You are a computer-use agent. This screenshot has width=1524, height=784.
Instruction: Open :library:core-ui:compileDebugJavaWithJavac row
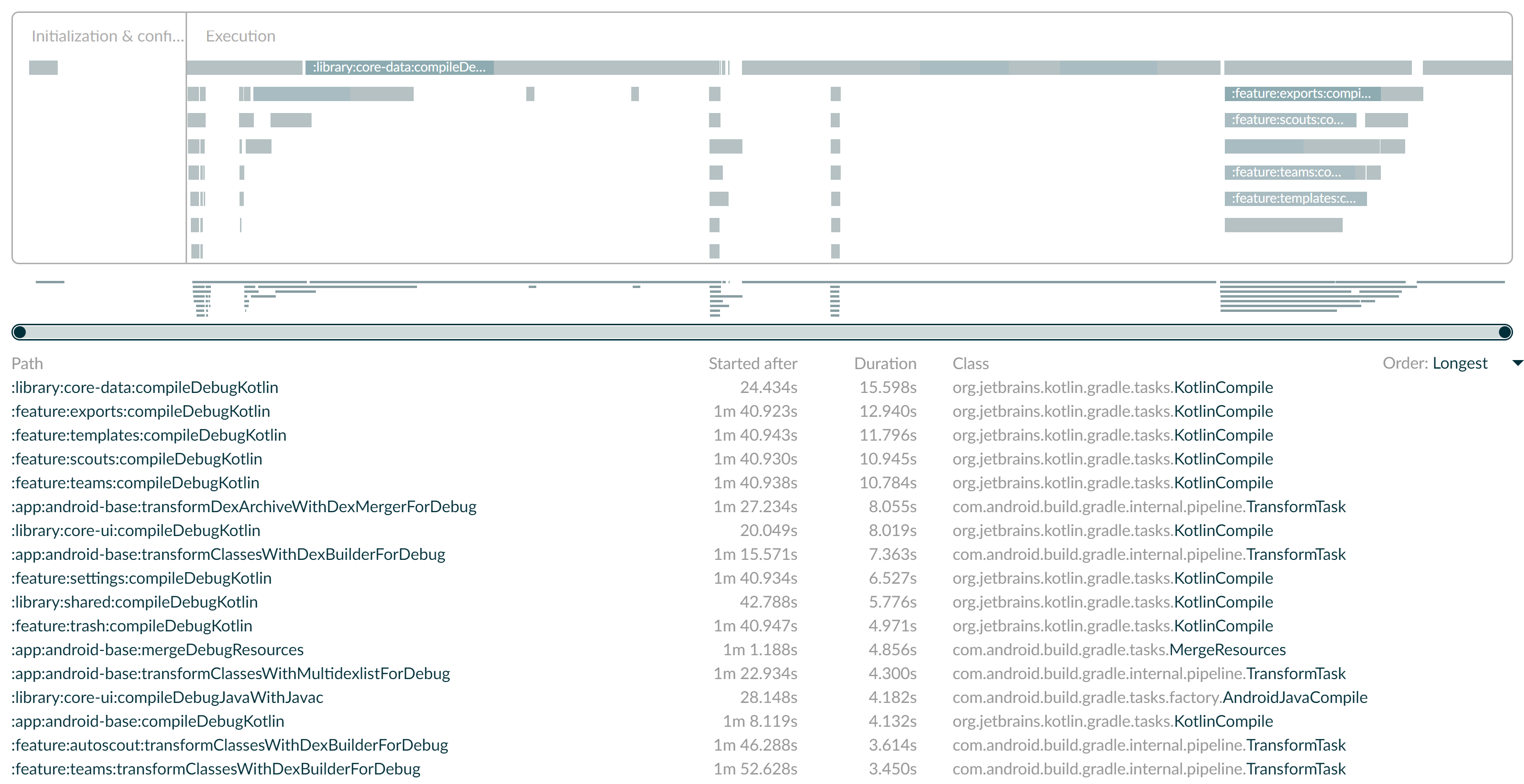click(167, 698)
